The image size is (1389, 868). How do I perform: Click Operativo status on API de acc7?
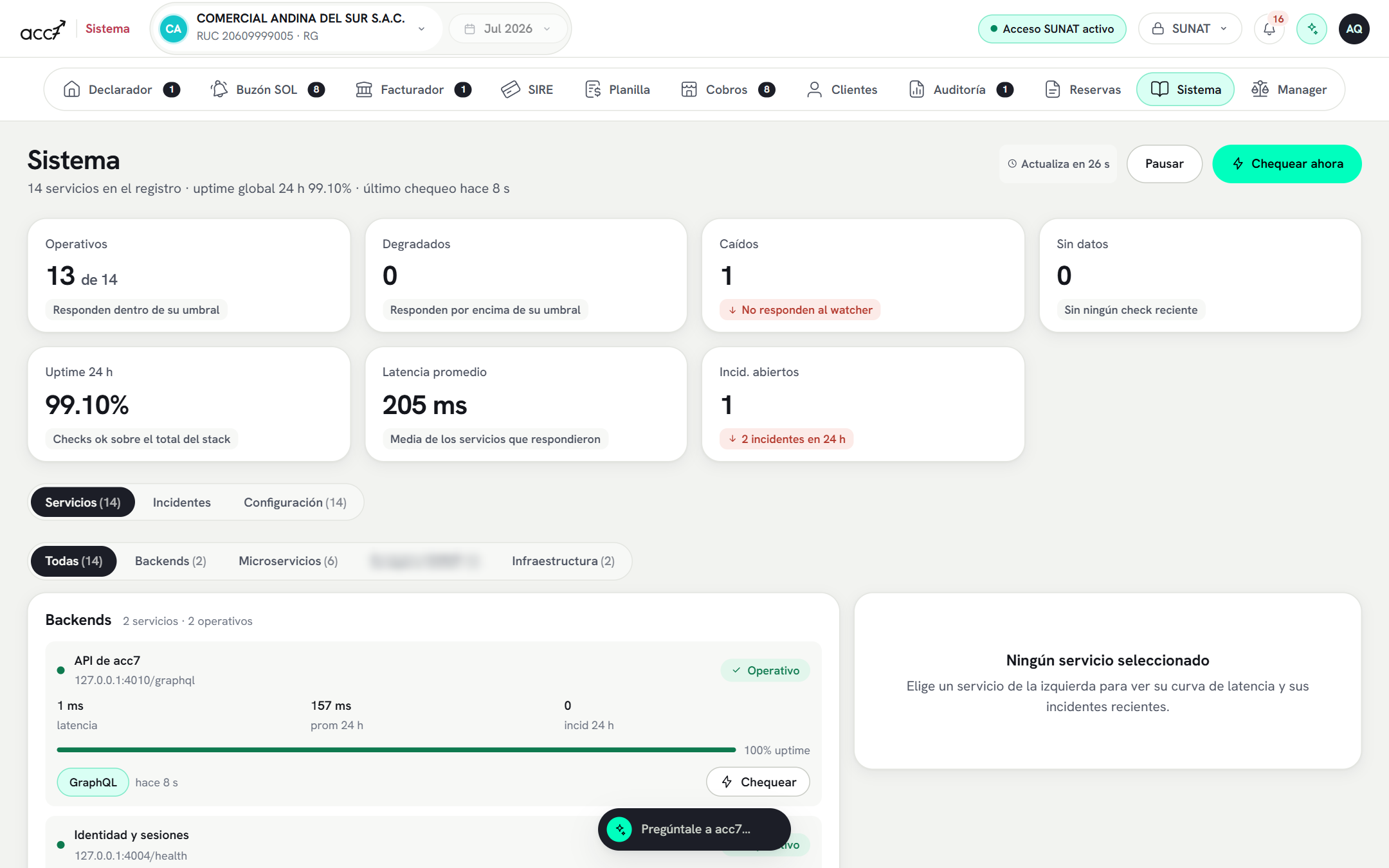tap(765, 671)
